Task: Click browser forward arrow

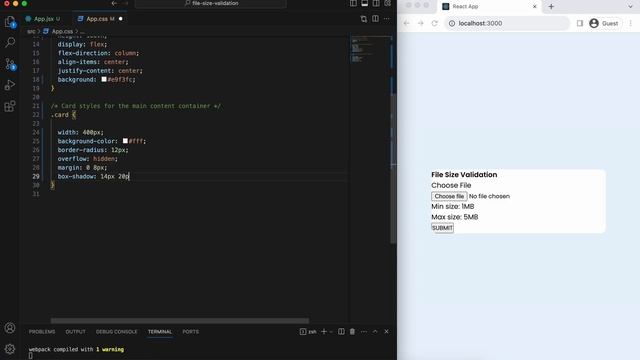Action: point(420,23)
